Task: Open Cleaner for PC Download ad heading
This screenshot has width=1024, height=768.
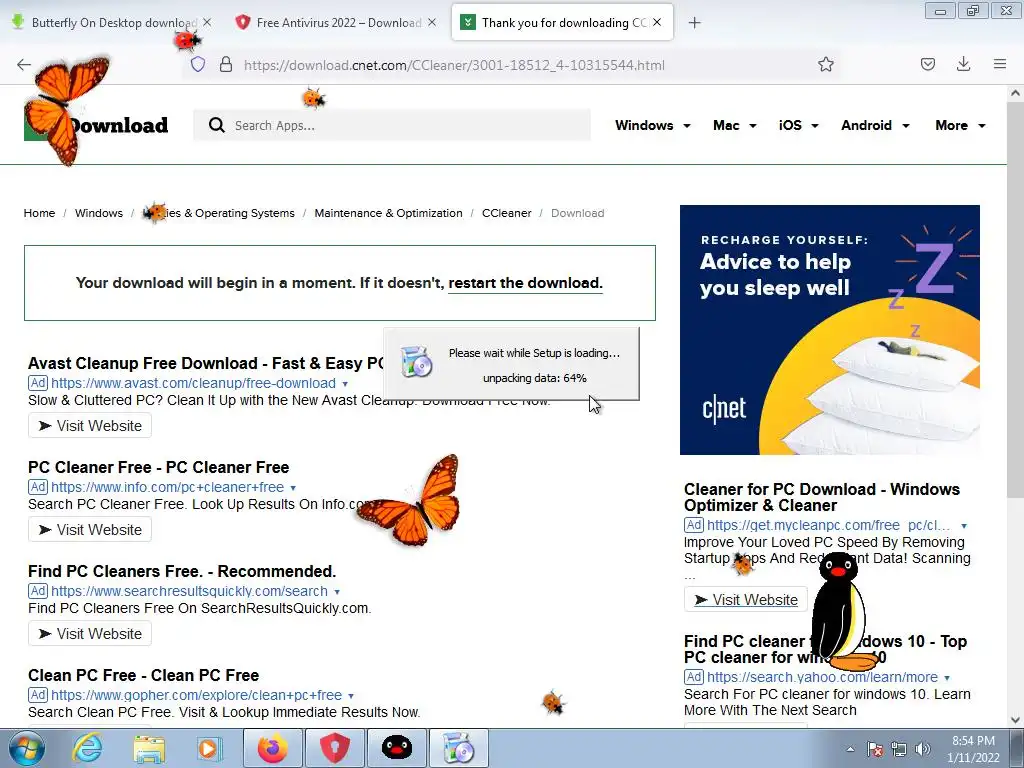Action: tap(822, 497)
